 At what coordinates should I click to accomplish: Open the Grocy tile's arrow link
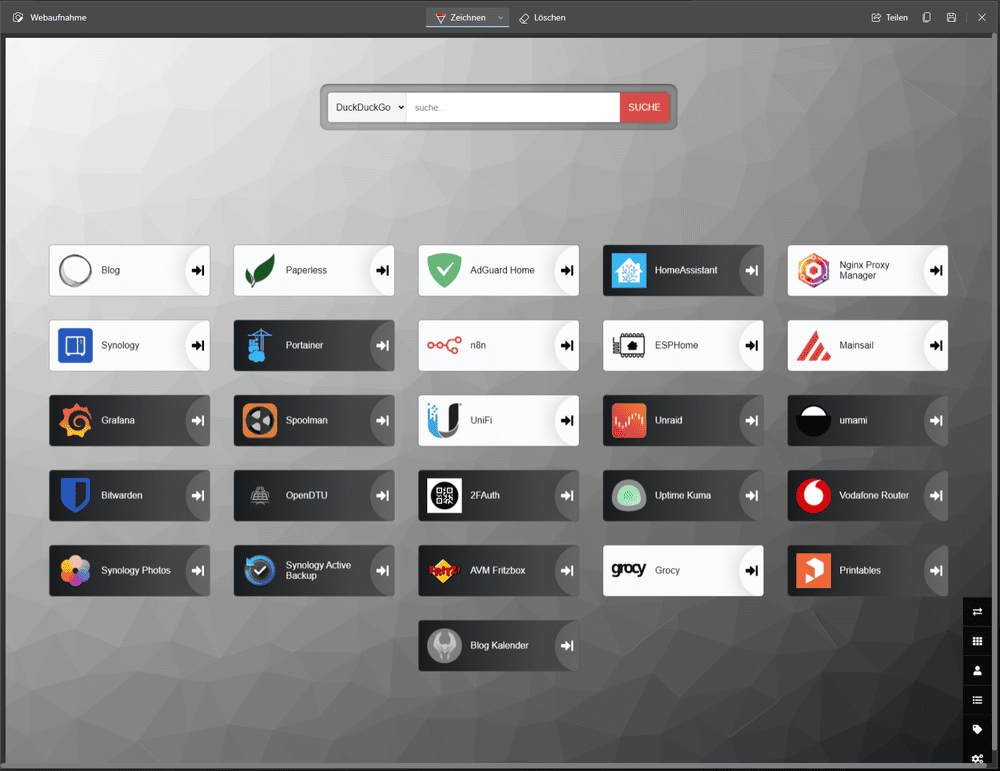point(751,570)
